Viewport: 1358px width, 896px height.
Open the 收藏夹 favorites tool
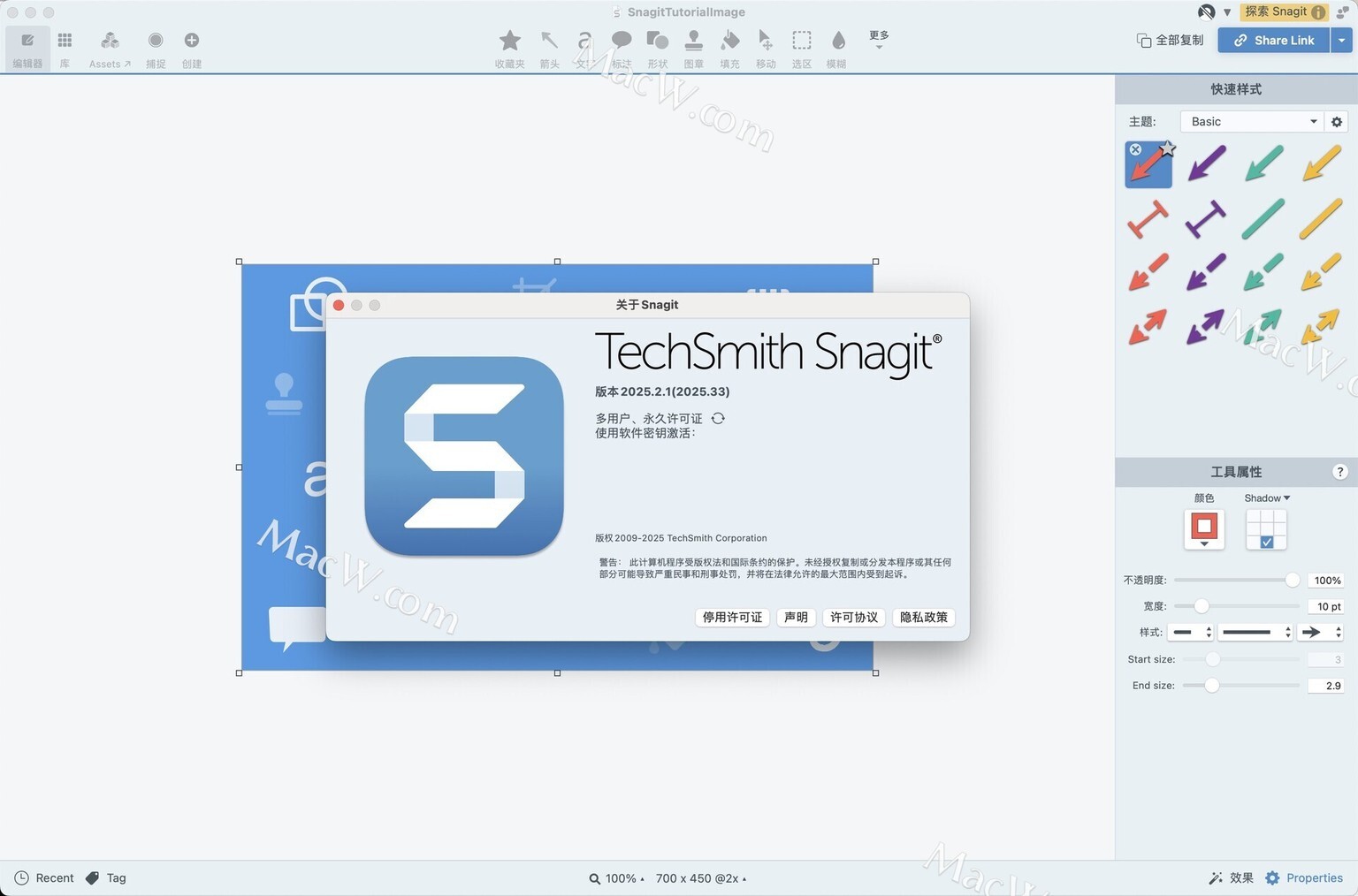point(509,48)
